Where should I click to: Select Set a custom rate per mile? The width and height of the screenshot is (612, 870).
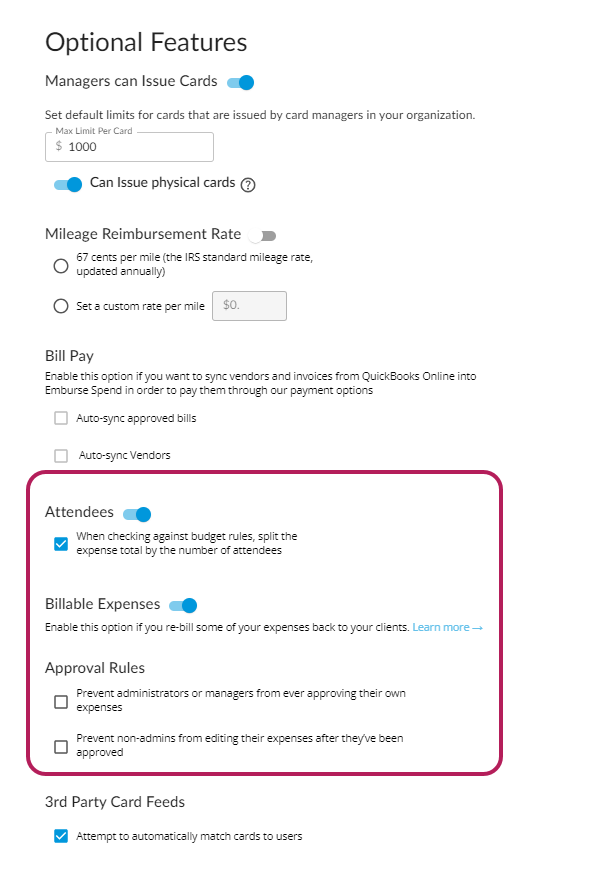click(61, 306)
